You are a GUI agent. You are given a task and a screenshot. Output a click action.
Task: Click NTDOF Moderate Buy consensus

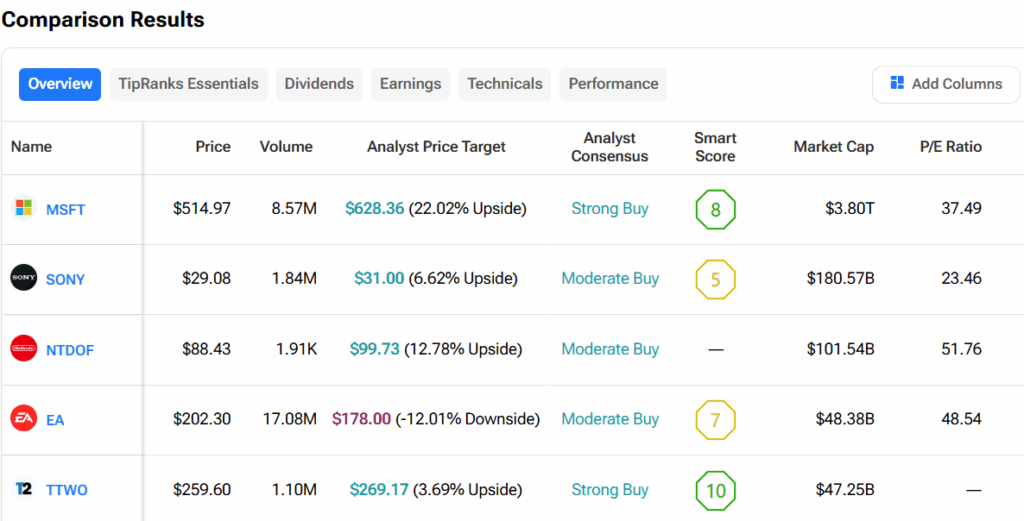point(610,349)
